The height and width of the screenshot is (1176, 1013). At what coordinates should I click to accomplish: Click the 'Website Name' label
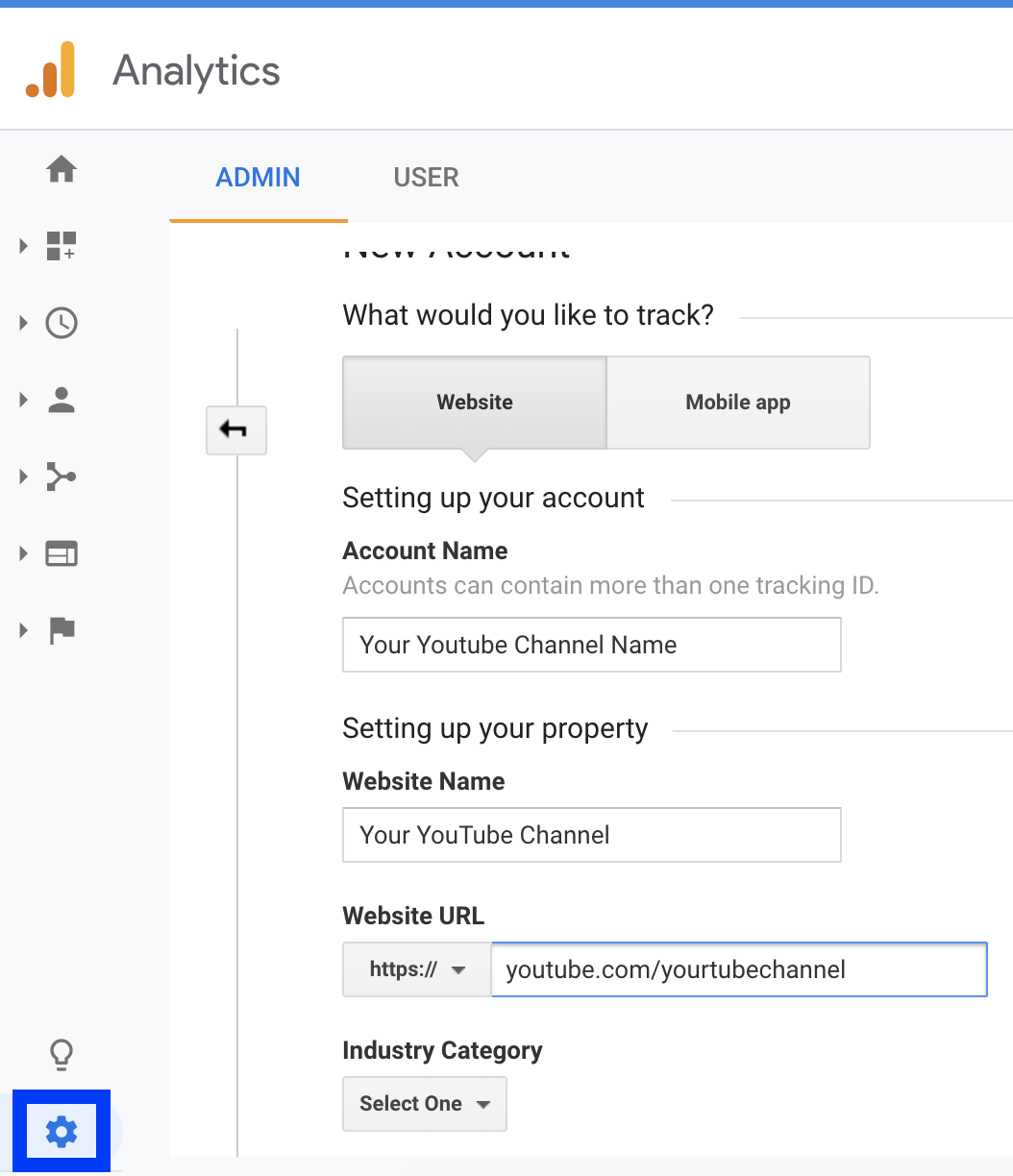click(424, 781)
